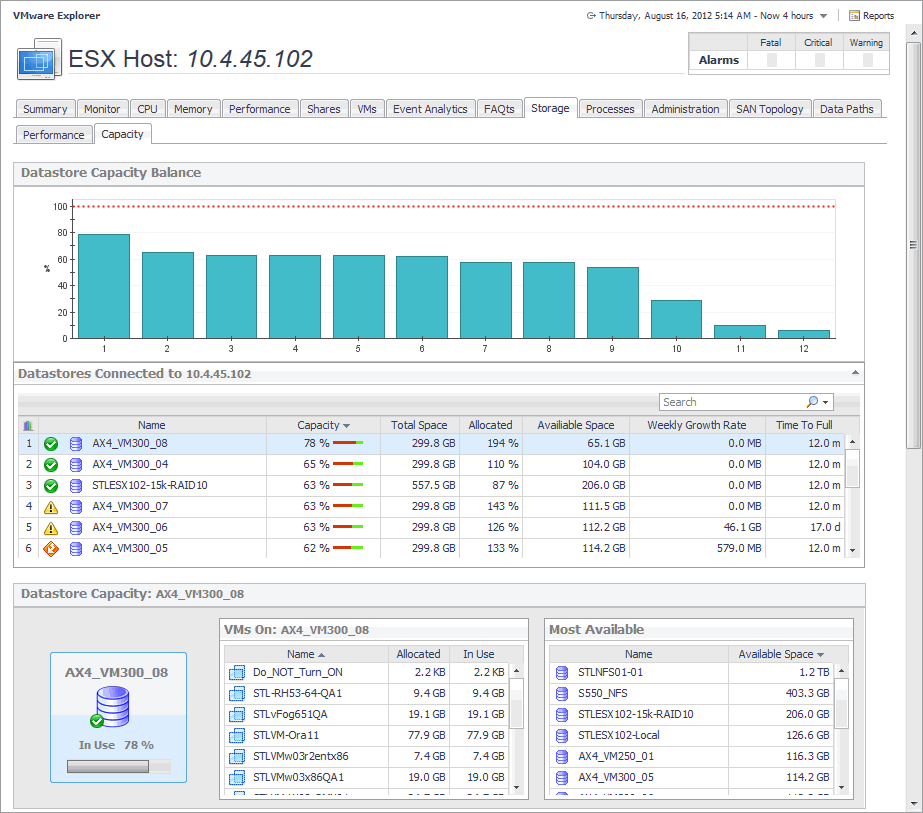923x813 pixels.
Task: Select the Event Analytics tab
Action: tap(430, 109)
